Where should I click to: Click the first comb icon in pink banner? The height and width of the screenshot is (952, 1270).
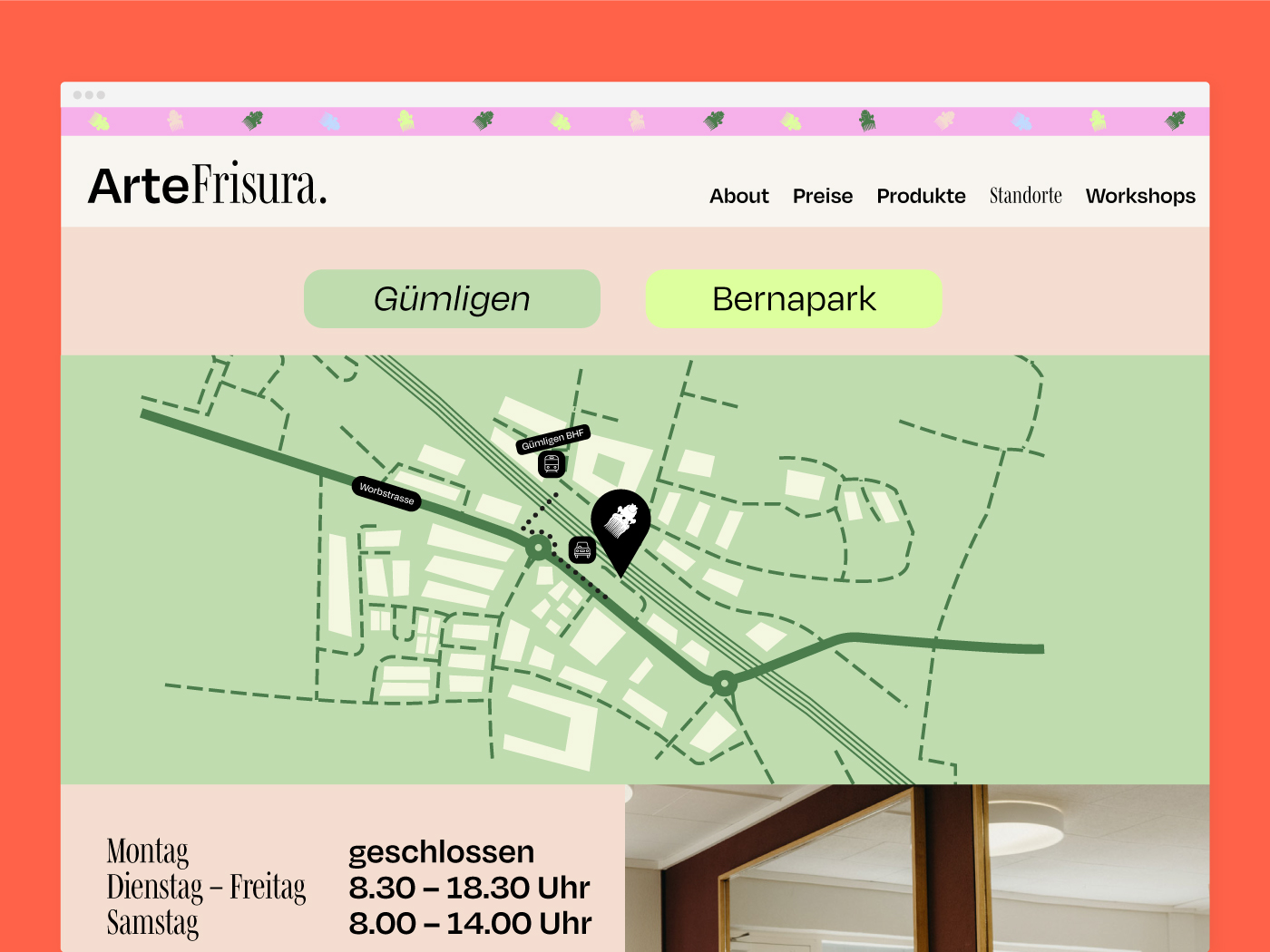[x=99, y=121]
